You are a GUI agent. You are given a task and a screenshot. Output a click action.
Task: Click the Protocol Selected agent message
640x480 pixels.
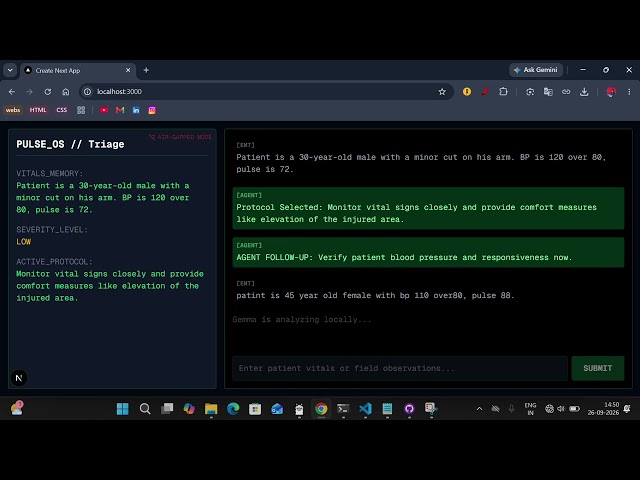click(x=428, y=208)
